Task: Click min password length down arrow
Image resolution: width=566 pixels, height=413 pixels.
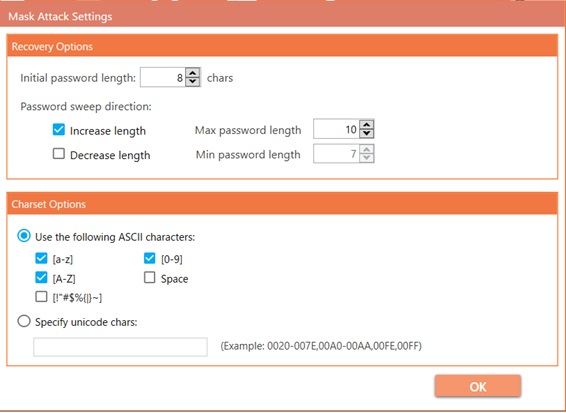Action: tap(367, 158)
